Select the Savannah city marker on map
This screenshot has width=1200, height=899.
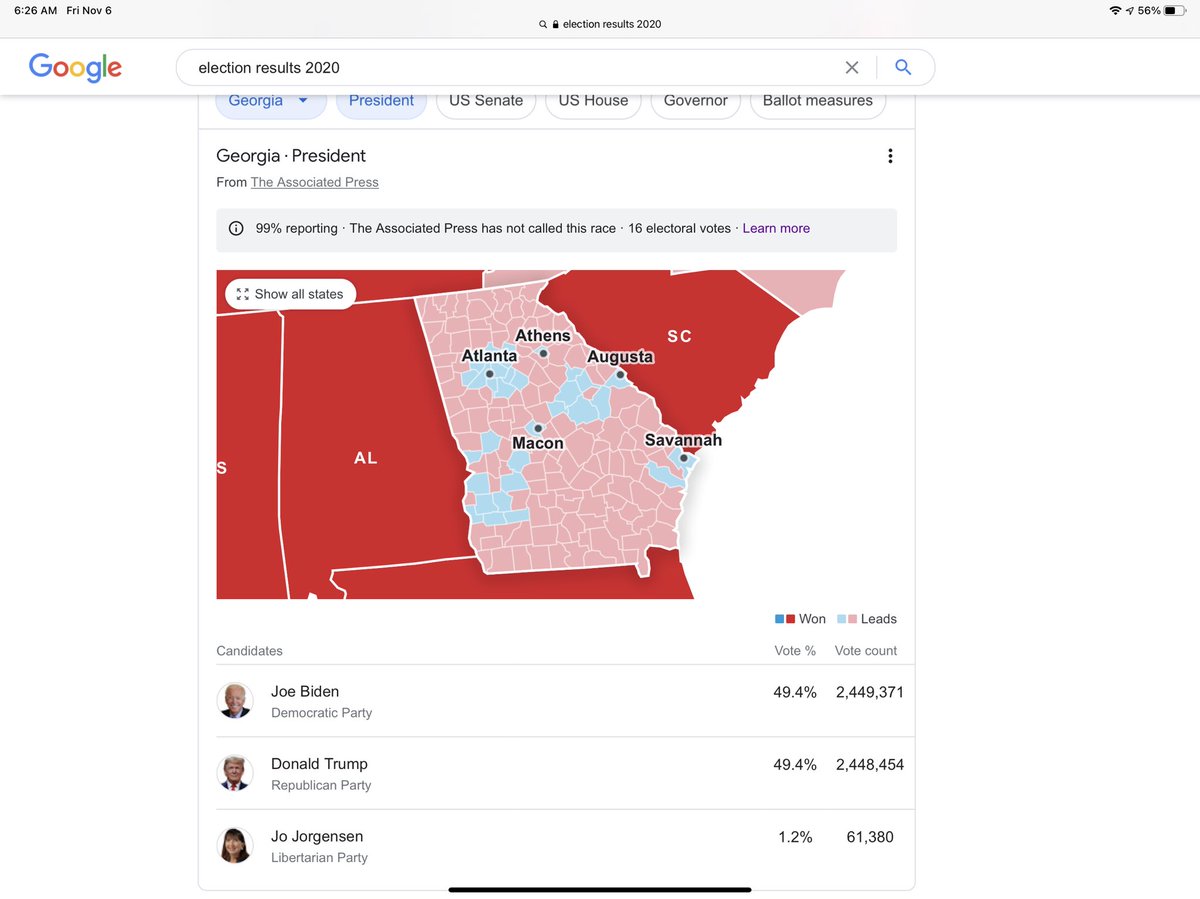point(684,458)
